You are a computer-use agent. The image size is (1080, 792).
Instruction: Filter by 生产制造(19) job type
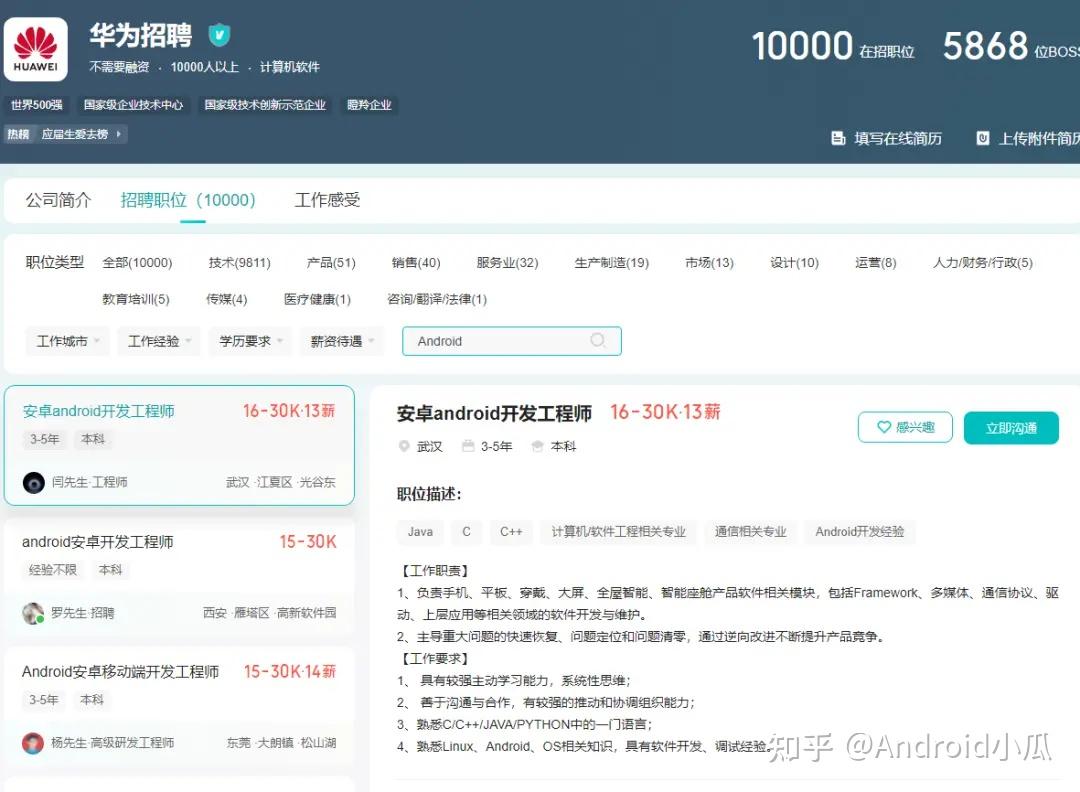click(612, 262)
